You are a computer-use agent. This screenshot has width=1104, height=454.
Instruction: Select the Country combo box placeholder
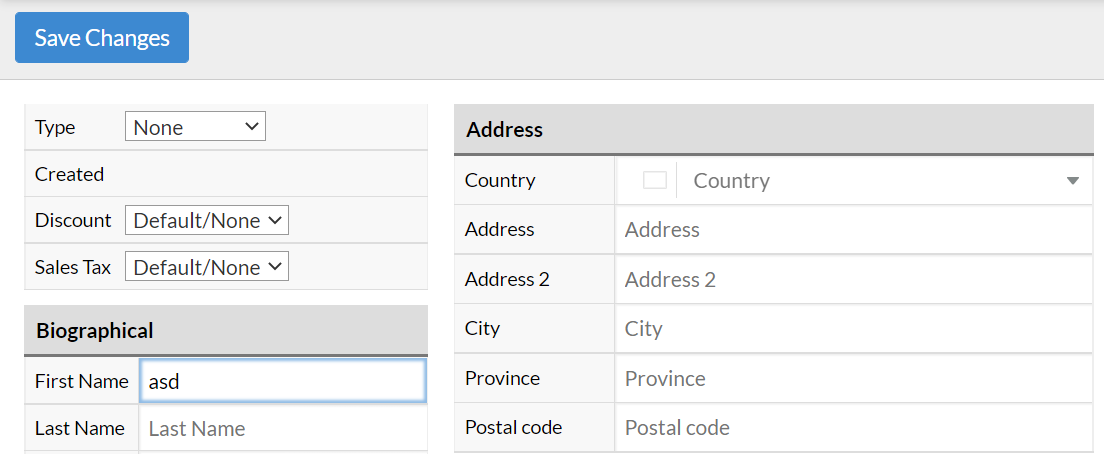tap(732, 181)
